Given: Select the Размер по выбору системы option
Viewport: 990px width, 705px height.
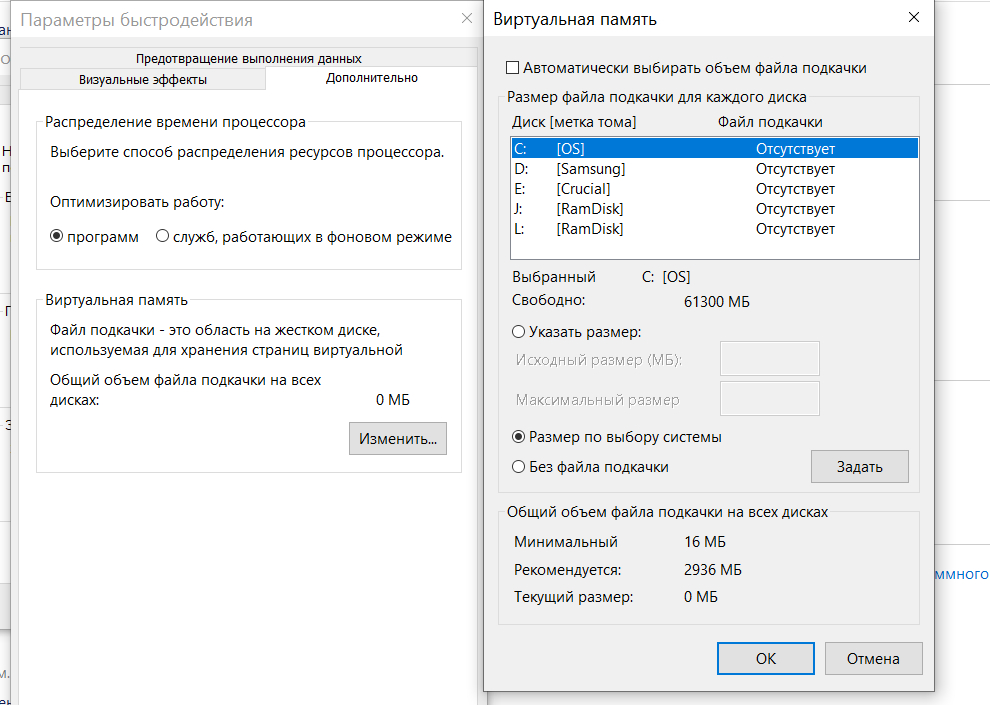Looking at the screenshot, I should [x=518, y=437].
